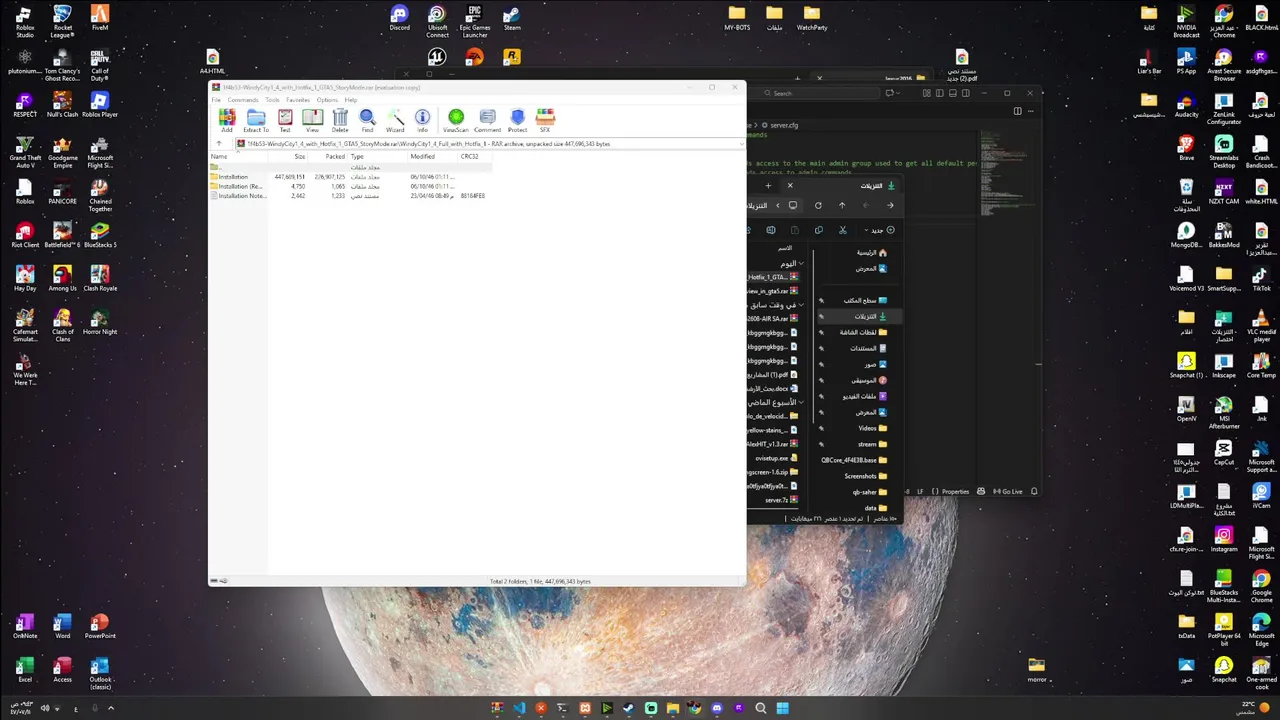
Task: Click the taskbar Search magnifier
Action: (x=760, y=708)
